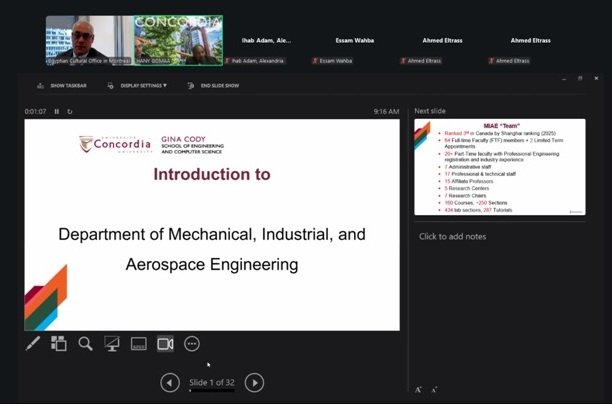Click the 'Click to add notes' area
This screenshot has width=612, height=406.
(x=452, y=237)
